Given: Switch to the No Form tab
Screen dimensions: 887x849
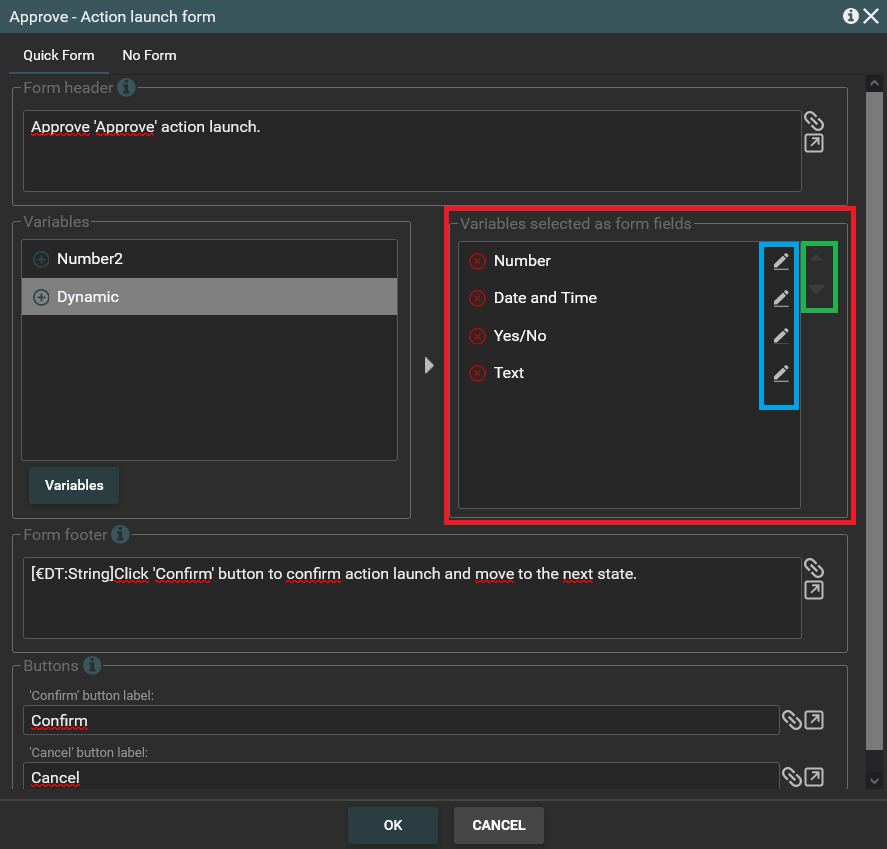Looking at the screenshot, I should tap(149, 55).
